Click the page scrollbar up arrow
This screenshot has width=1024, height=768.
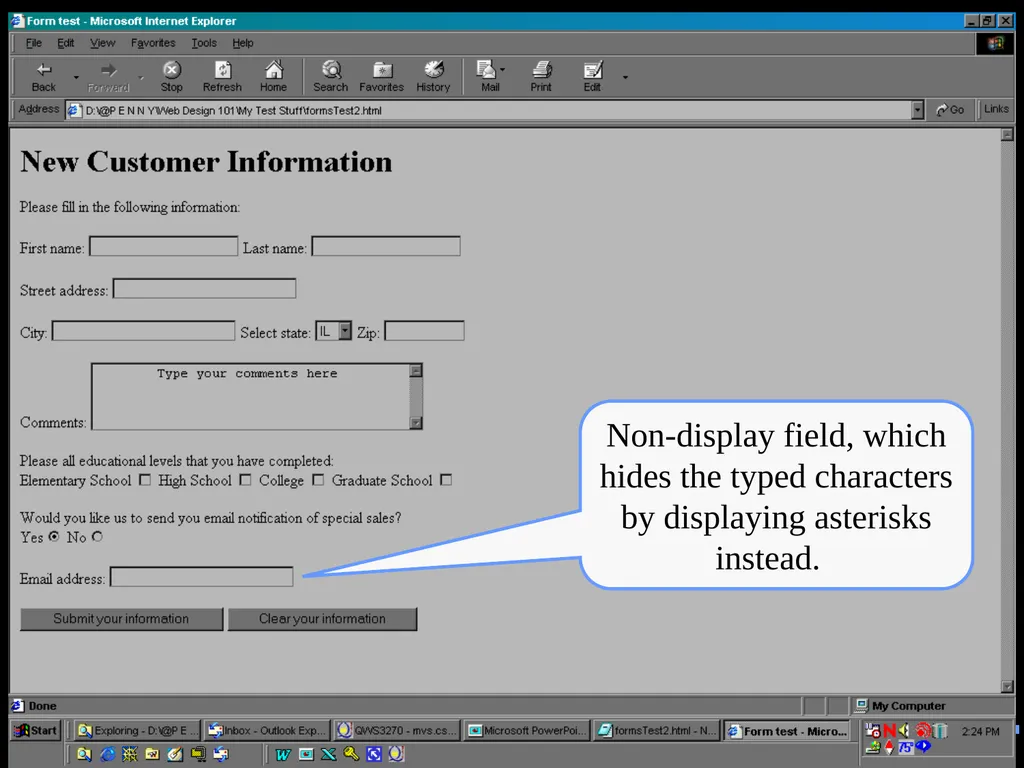tap(1007, 135)
